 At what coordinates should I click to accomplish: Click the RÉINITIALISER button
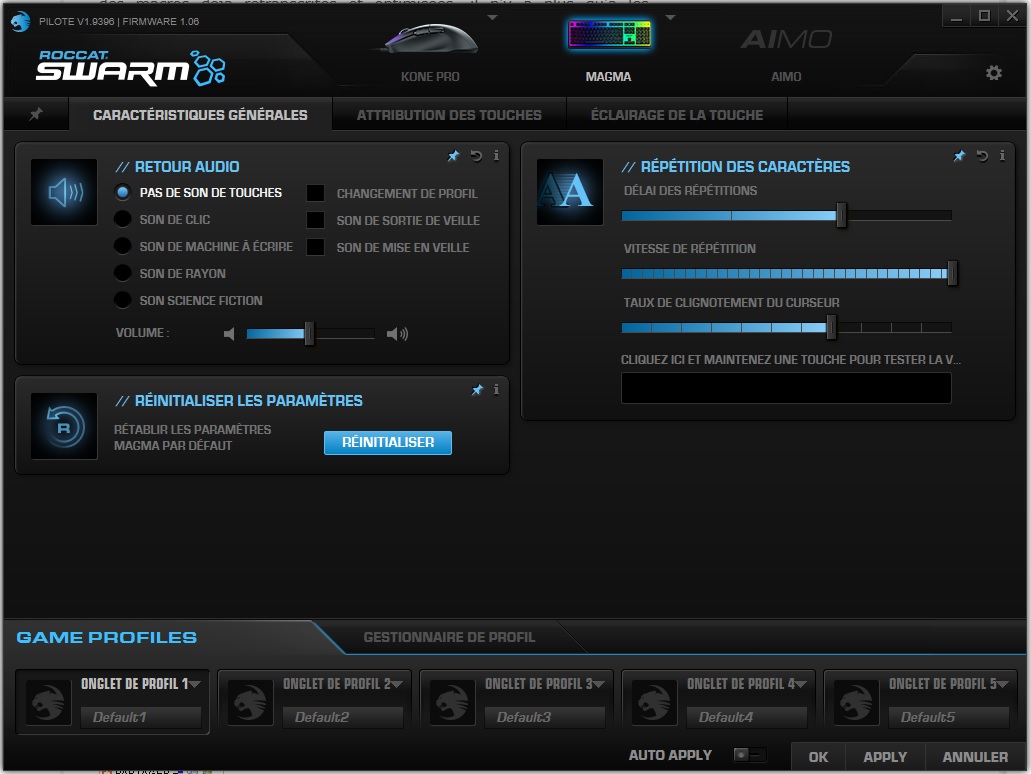pos(387,442)
